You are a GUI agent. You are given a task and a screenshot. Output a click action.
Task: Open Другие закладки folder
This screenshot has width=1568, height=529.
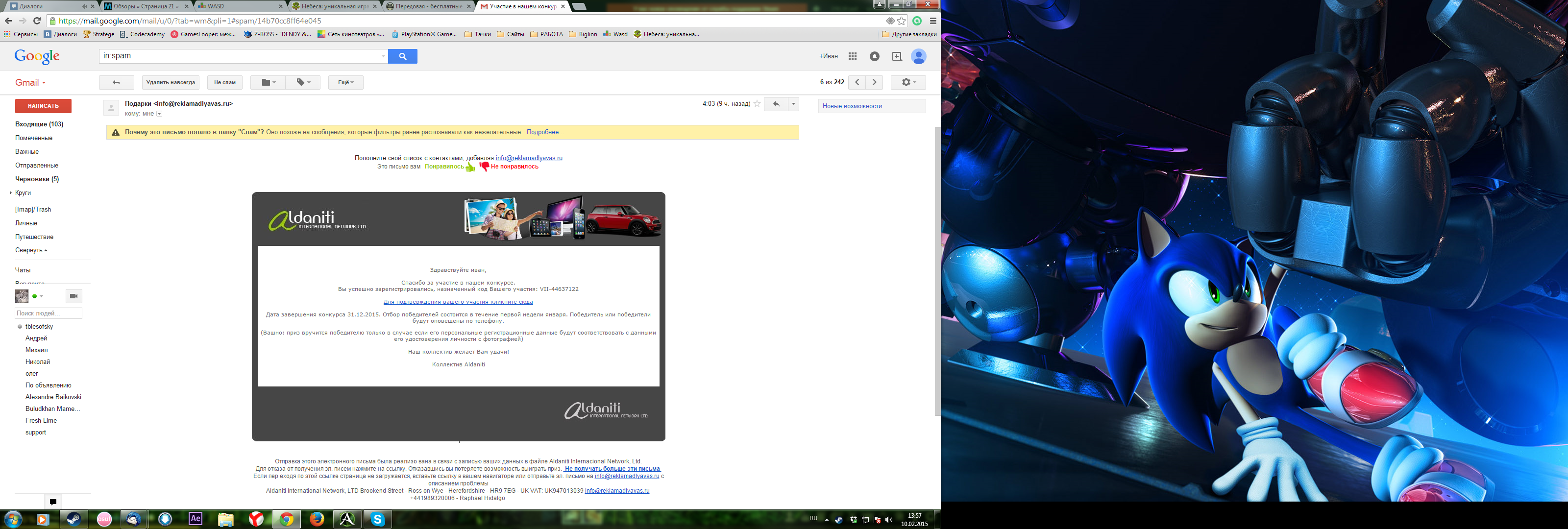pyautogui.click(x=909, y=34)
